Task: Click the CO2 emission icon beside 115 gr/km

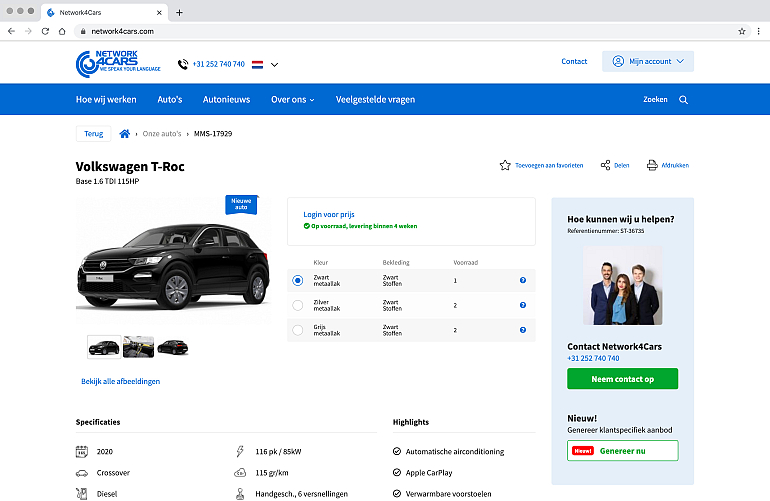Action: [240, 473]
